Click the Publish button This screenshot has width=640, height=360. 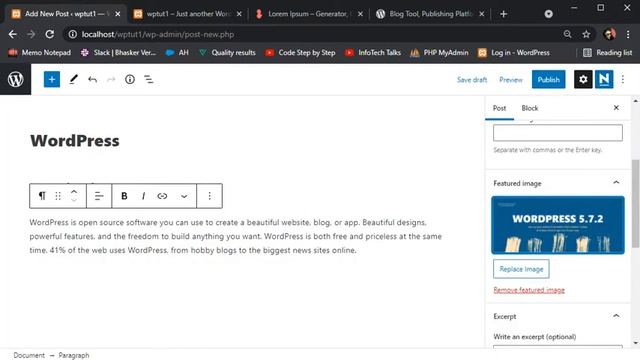[548, 80]
